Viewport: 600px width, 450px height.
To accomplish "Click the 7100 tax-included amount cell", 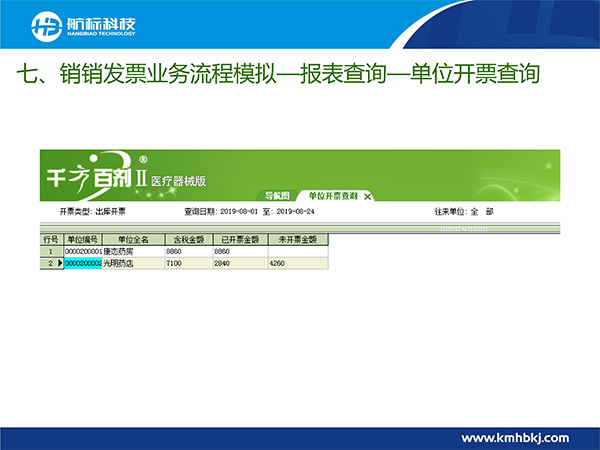I will click(189, 263).
